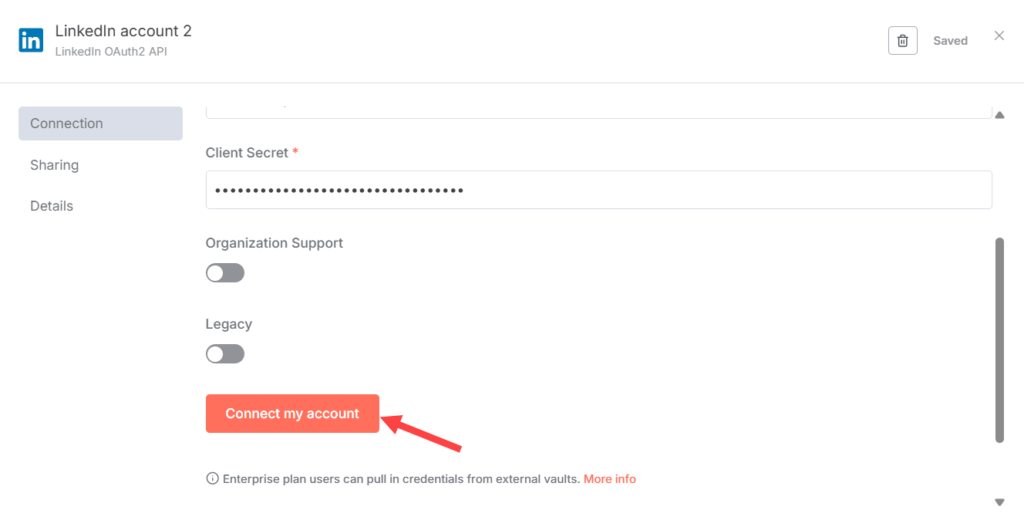Turn on the Legacy toggle
The height and width of the screenshot is (527, 1024).
coord(225,354)
